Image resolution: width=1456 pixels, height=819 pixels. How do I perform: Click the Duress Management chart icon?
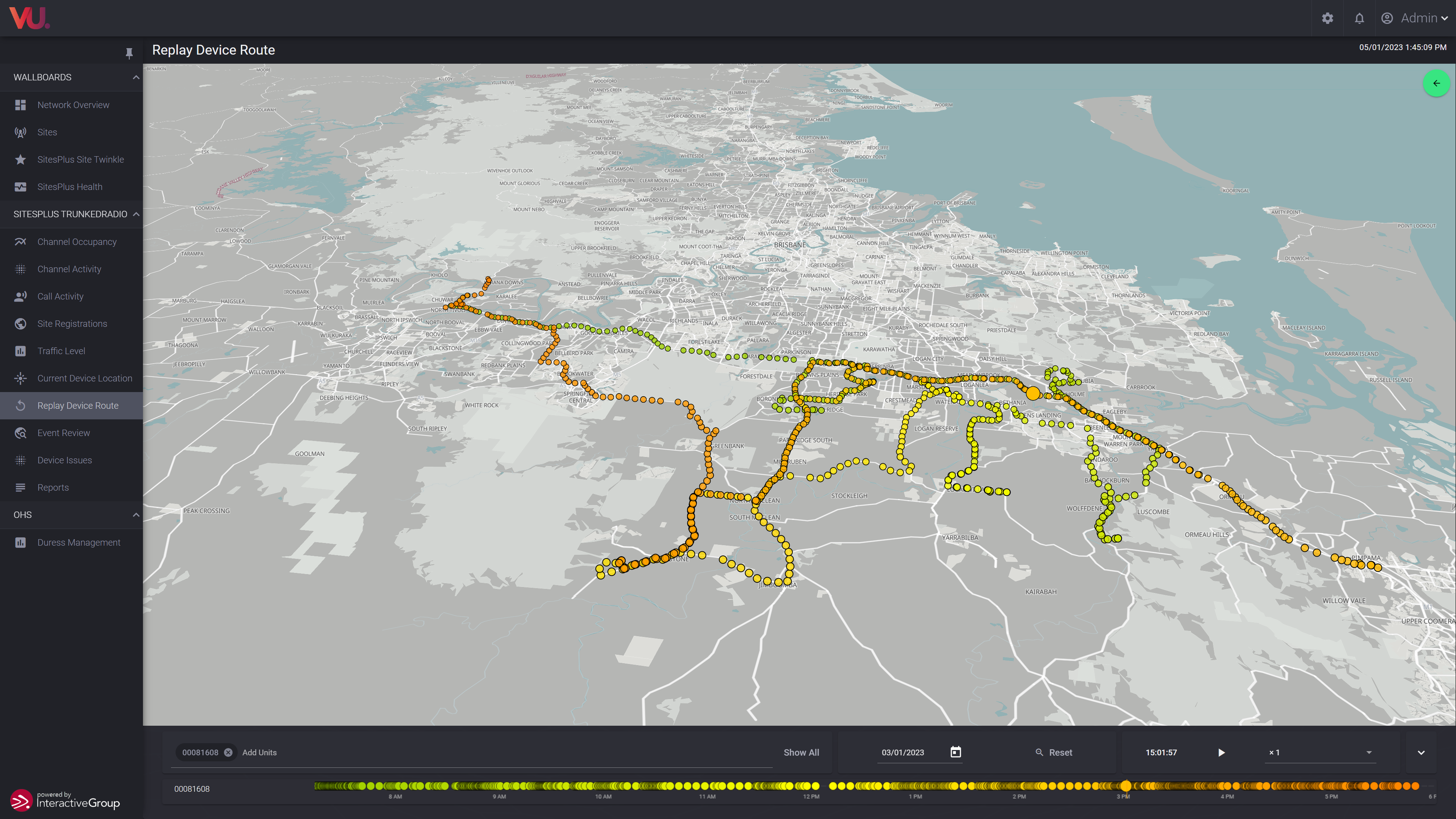pyautogui.click(x=20, y=542)
